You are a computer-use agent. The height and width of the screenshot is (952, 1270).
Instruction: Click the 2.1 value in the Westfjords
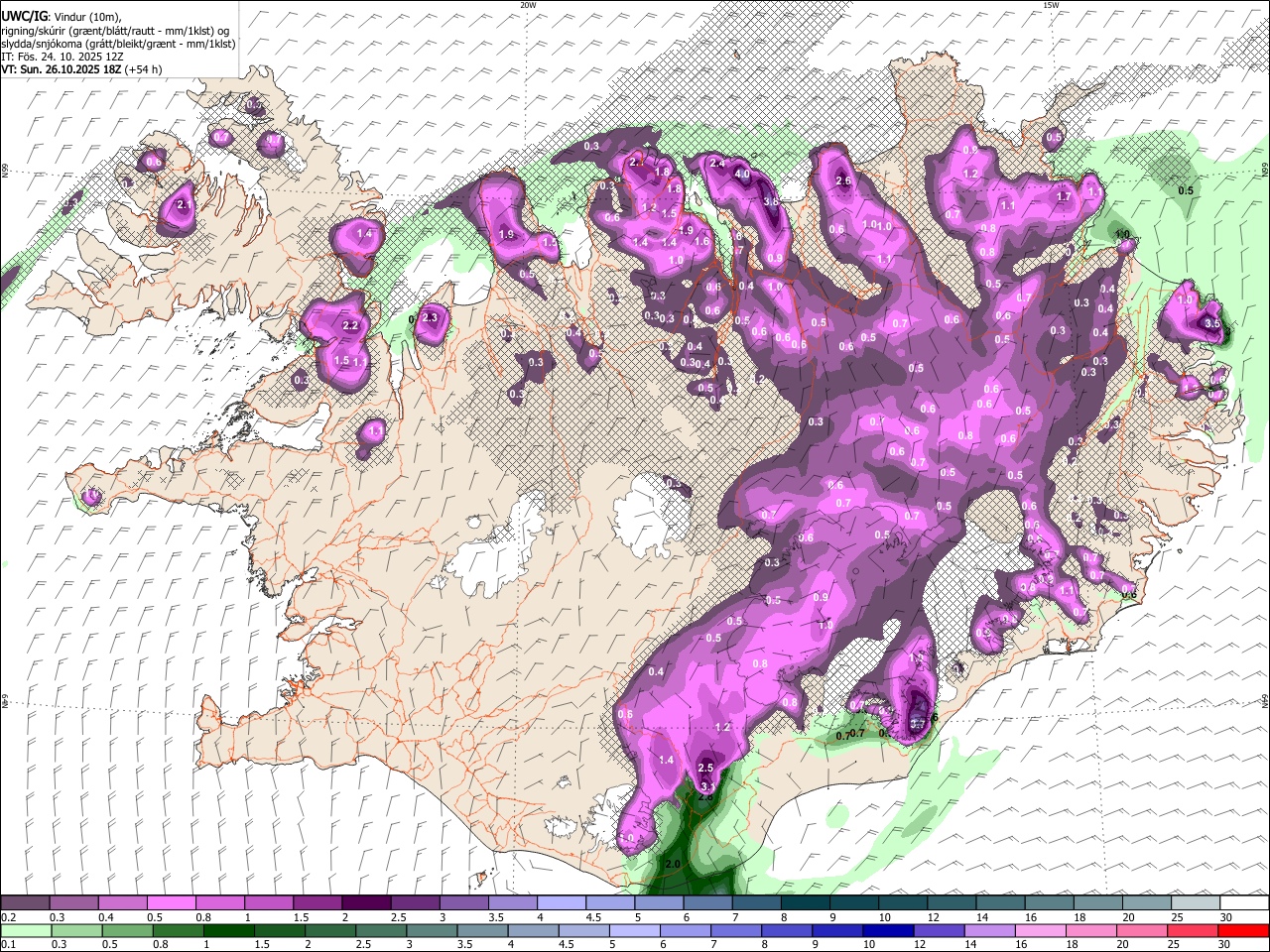(x=183, y=205)
